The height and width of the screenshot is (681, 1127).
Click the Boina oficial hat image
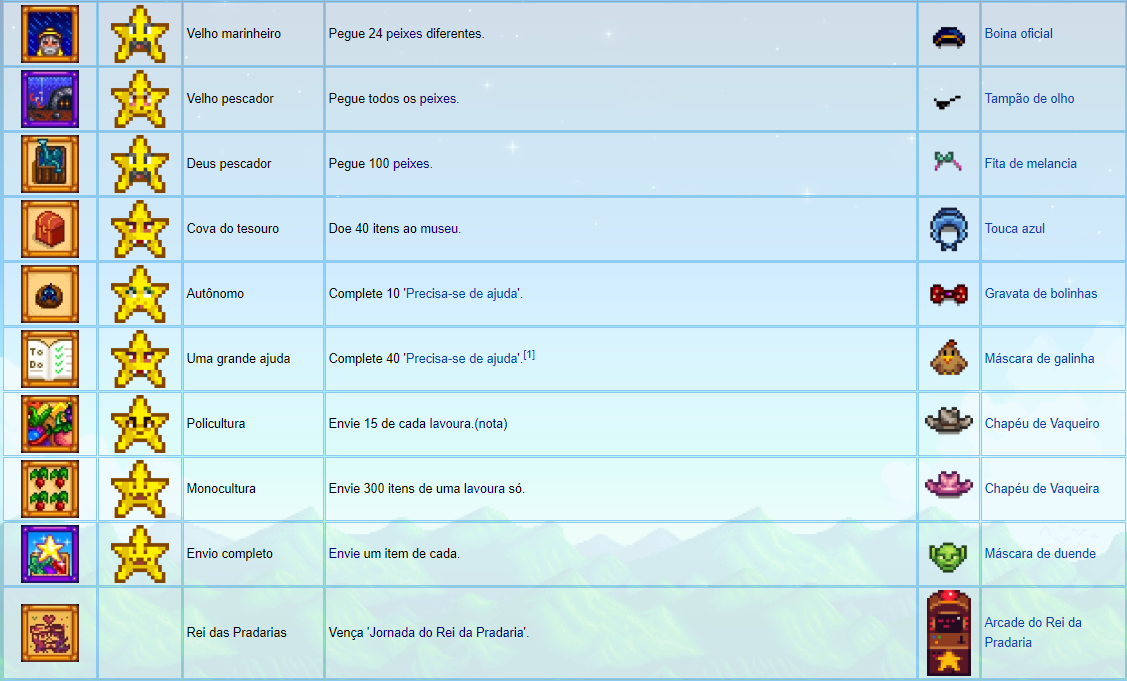[x=949, y=36]
